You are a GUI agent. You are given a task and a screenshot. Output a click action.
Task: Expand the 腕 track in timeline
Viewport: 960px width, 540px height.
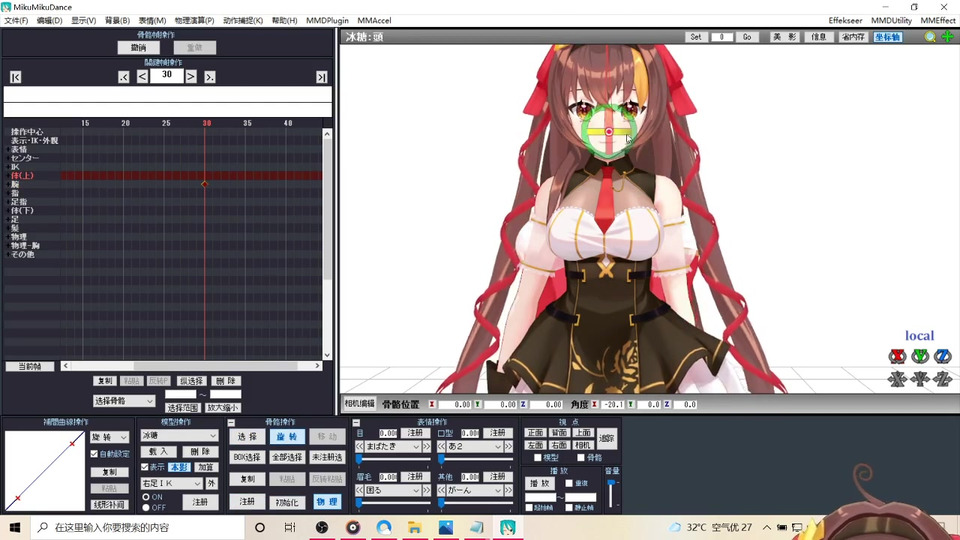click(x=8, y=184)
